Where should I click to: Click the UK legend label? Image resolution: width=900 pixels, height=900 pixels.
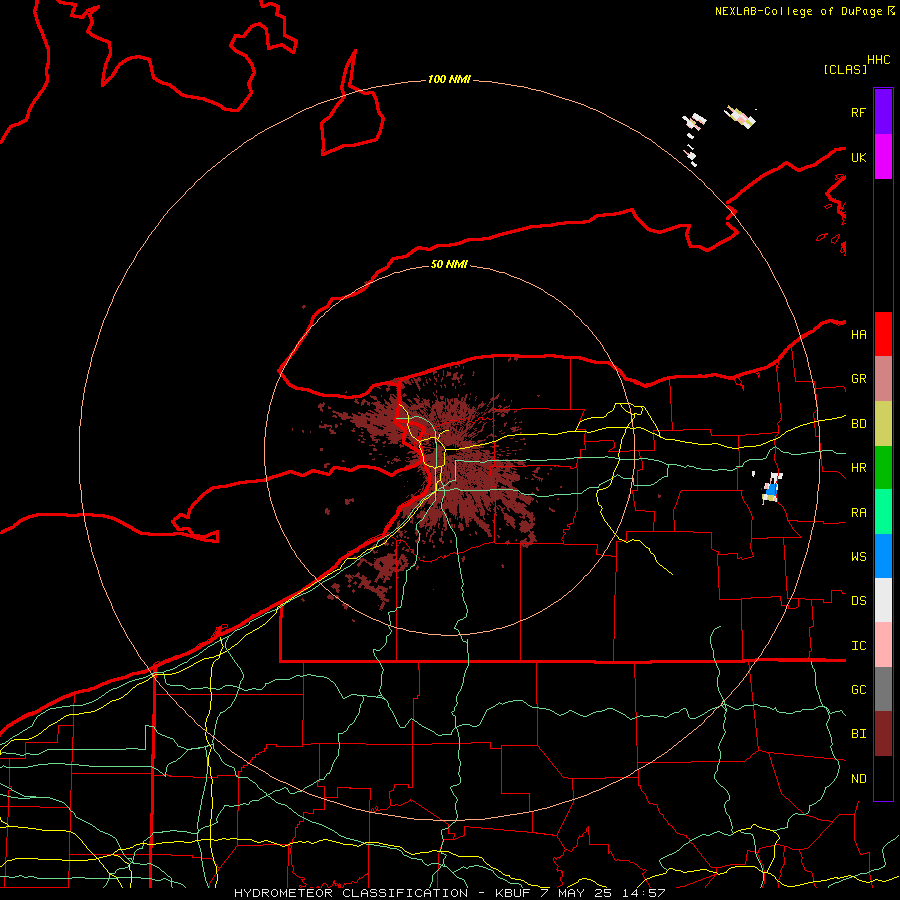click(x=858, y=157)
